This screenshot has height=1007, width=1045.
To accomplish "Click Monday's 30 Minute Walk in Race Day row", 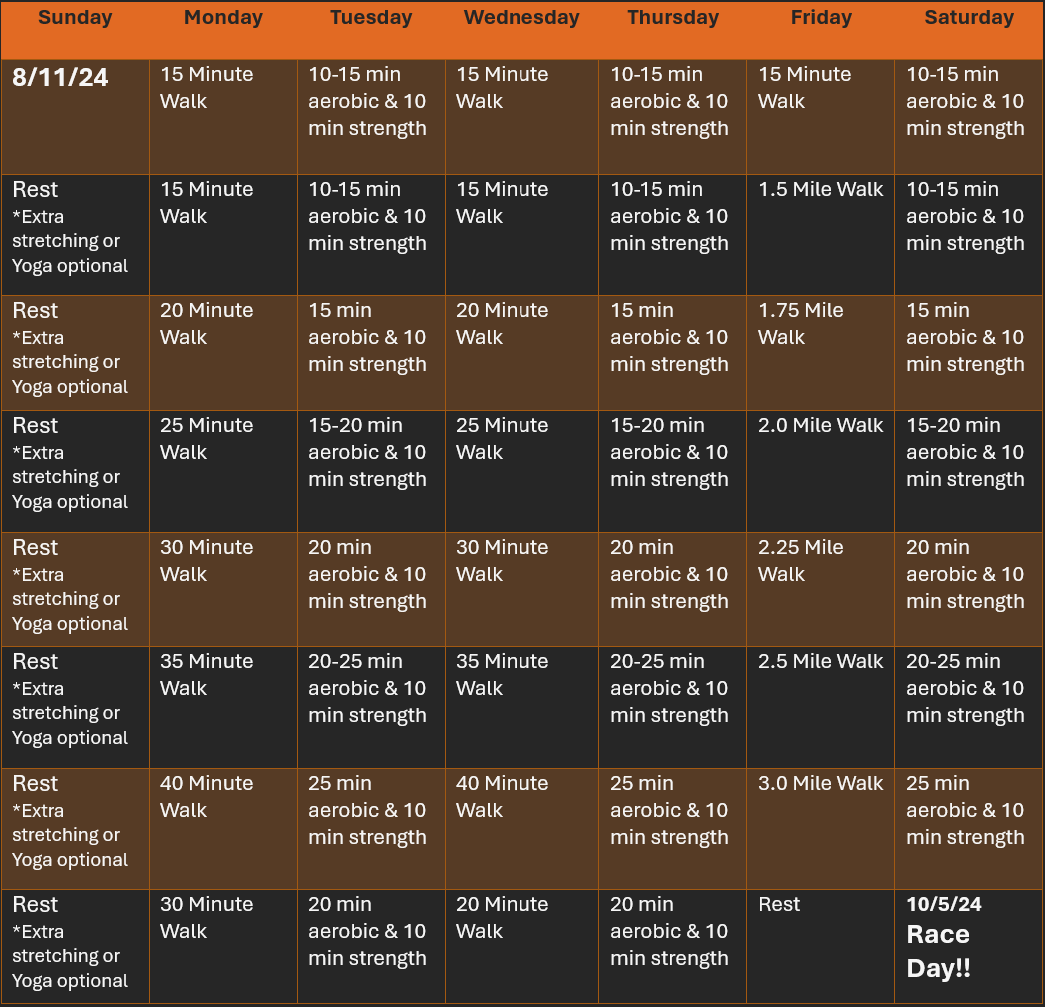I will pos(223,946).
